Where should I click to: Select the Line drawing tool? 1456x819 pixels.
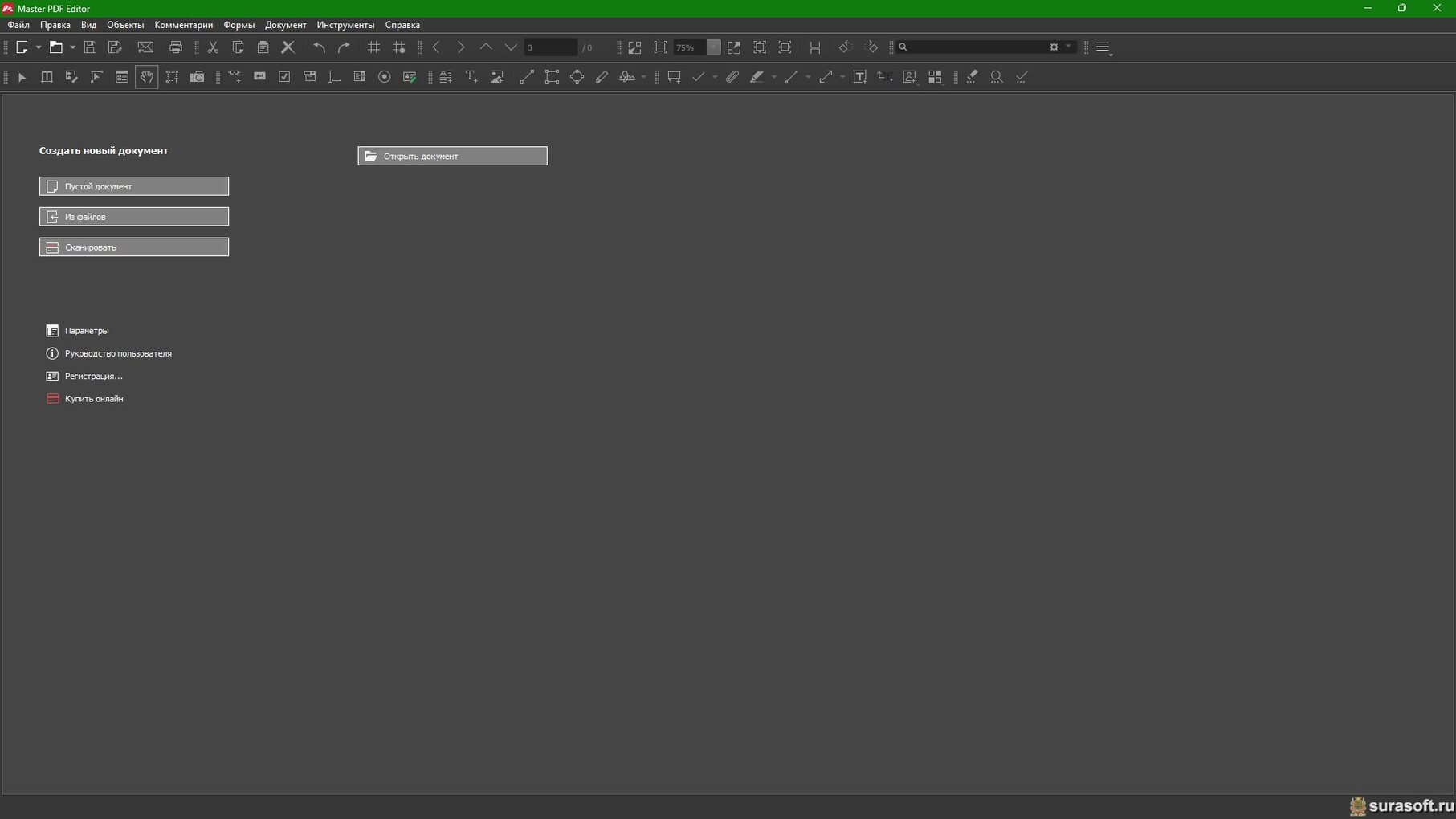[527, 77]
